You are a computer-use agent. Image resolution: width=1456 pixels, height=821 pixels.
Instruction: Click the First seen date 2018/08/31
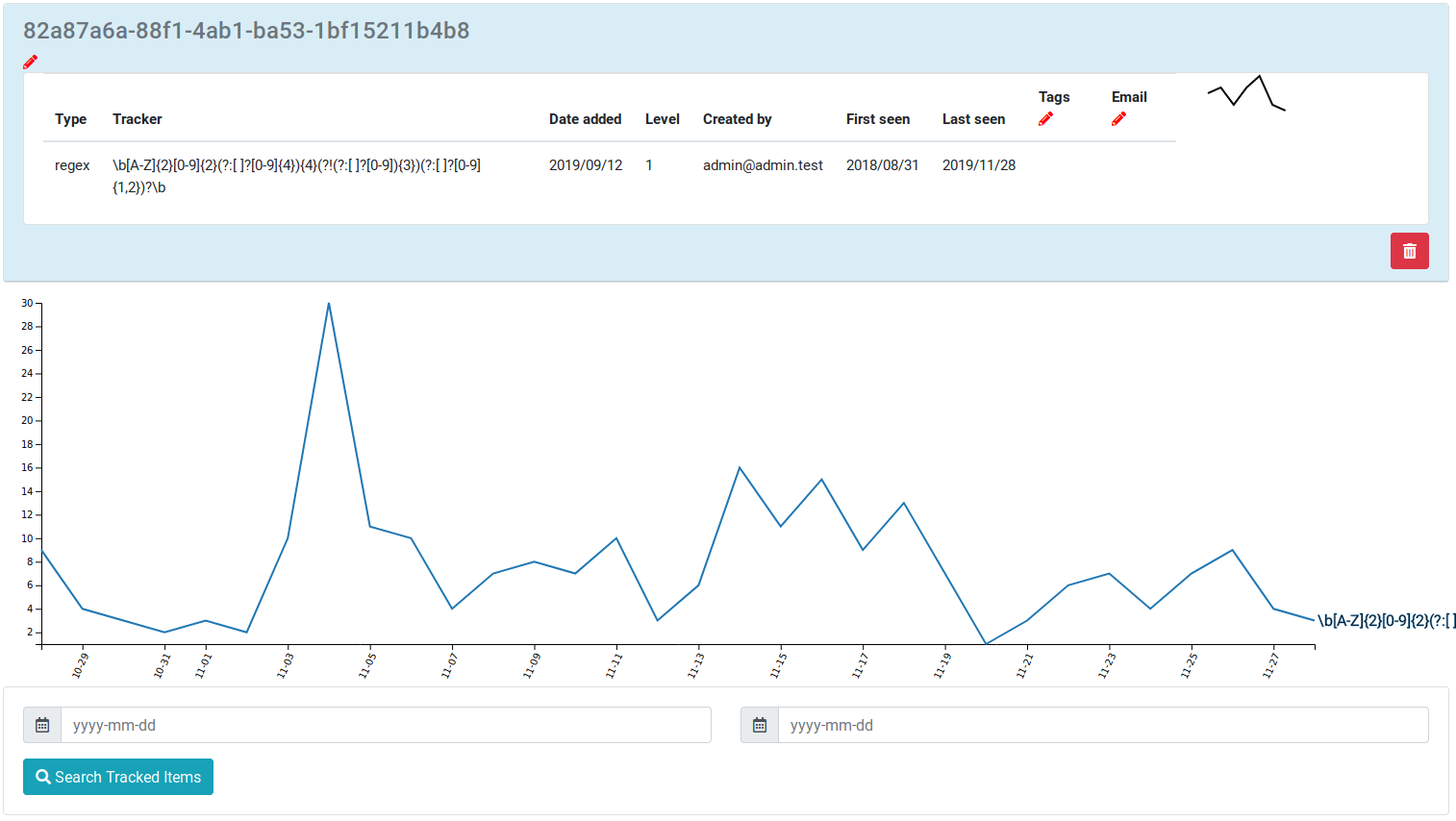pos(882,165)
